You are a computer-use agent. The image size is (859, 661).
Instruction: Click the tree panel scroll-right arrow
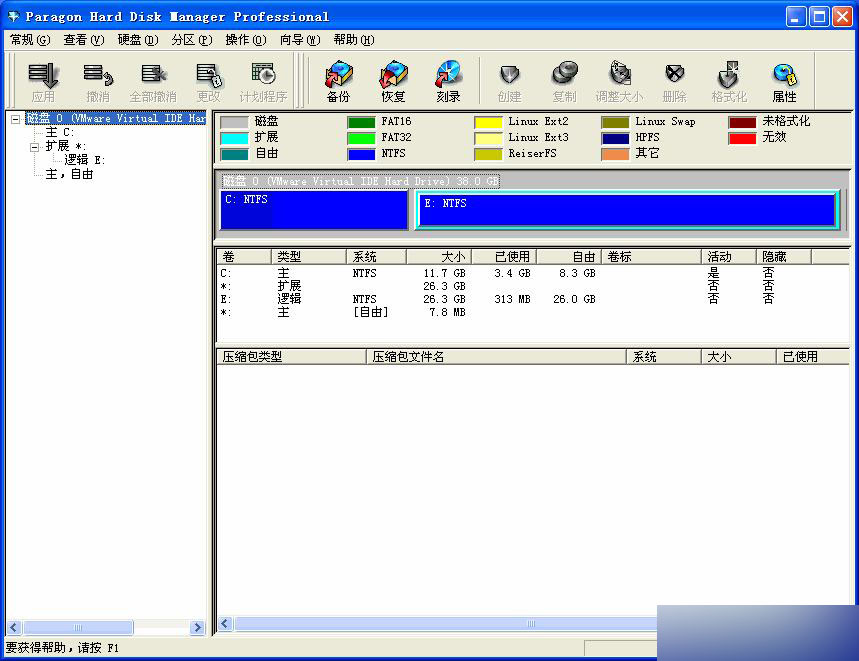[197, 628]
